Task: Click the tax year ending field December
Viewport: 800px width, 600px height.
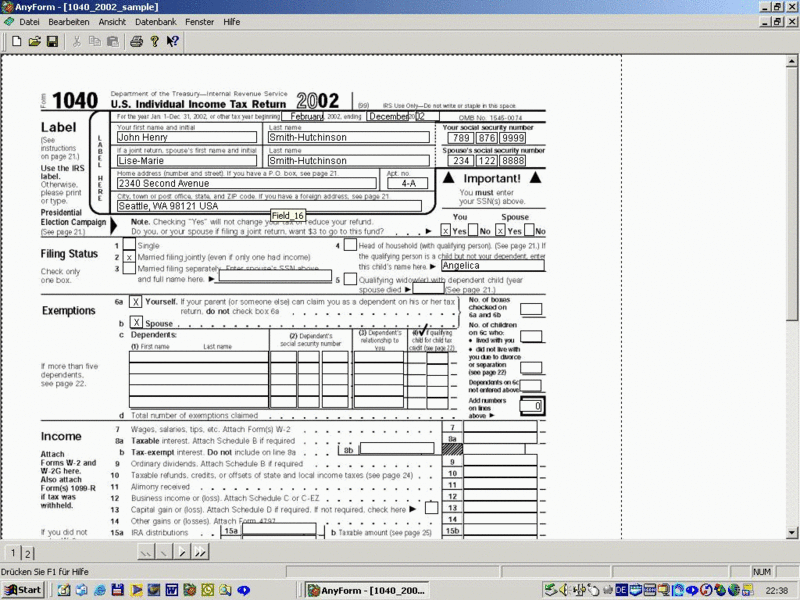Action: (x=387, y=116)
